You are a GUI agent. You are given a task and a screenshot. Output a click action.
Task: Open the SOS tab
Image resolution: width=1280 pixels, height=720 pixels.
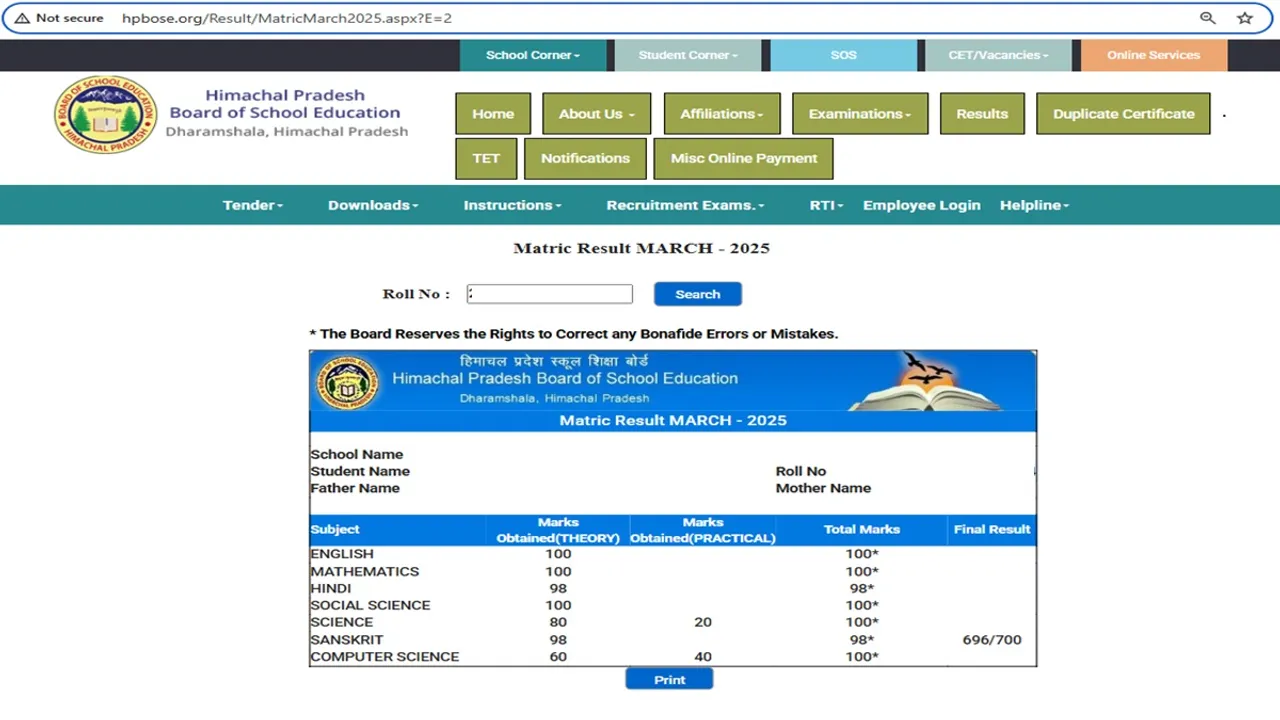(x=843, y=55)
